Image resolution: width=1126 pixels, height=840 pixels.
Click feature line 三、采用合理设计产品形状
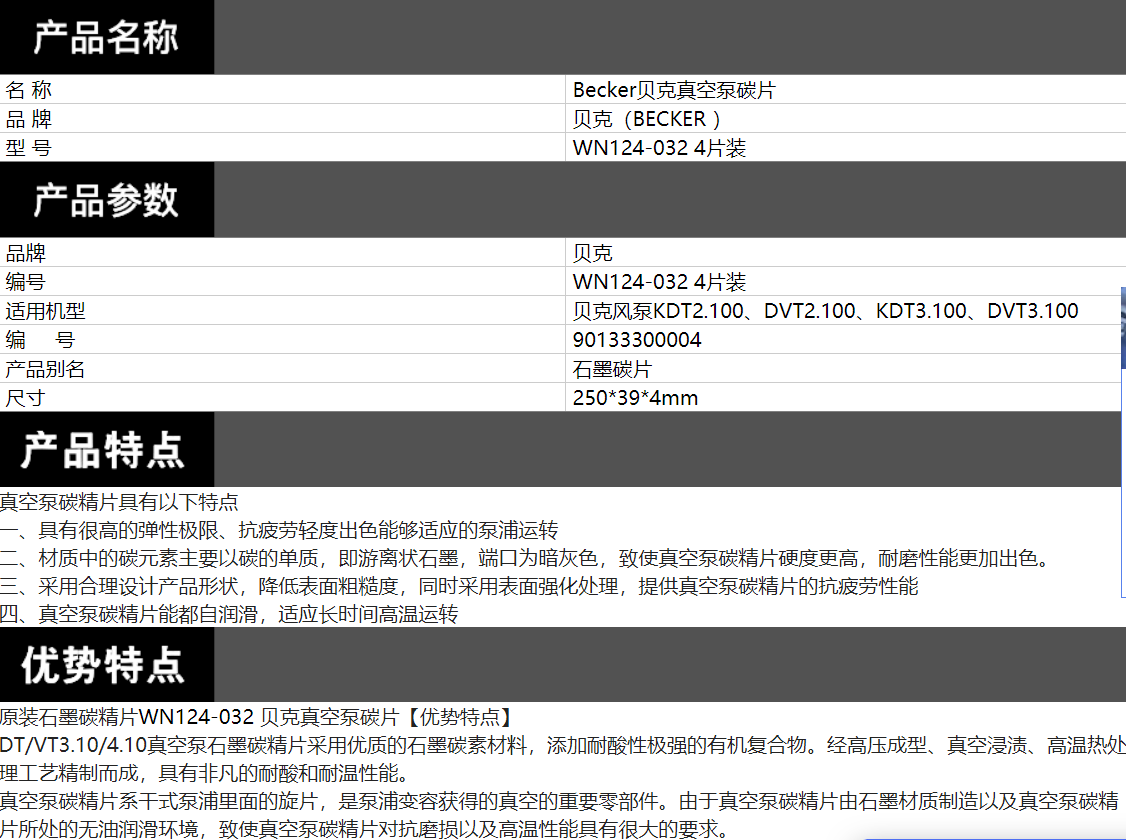459,586
